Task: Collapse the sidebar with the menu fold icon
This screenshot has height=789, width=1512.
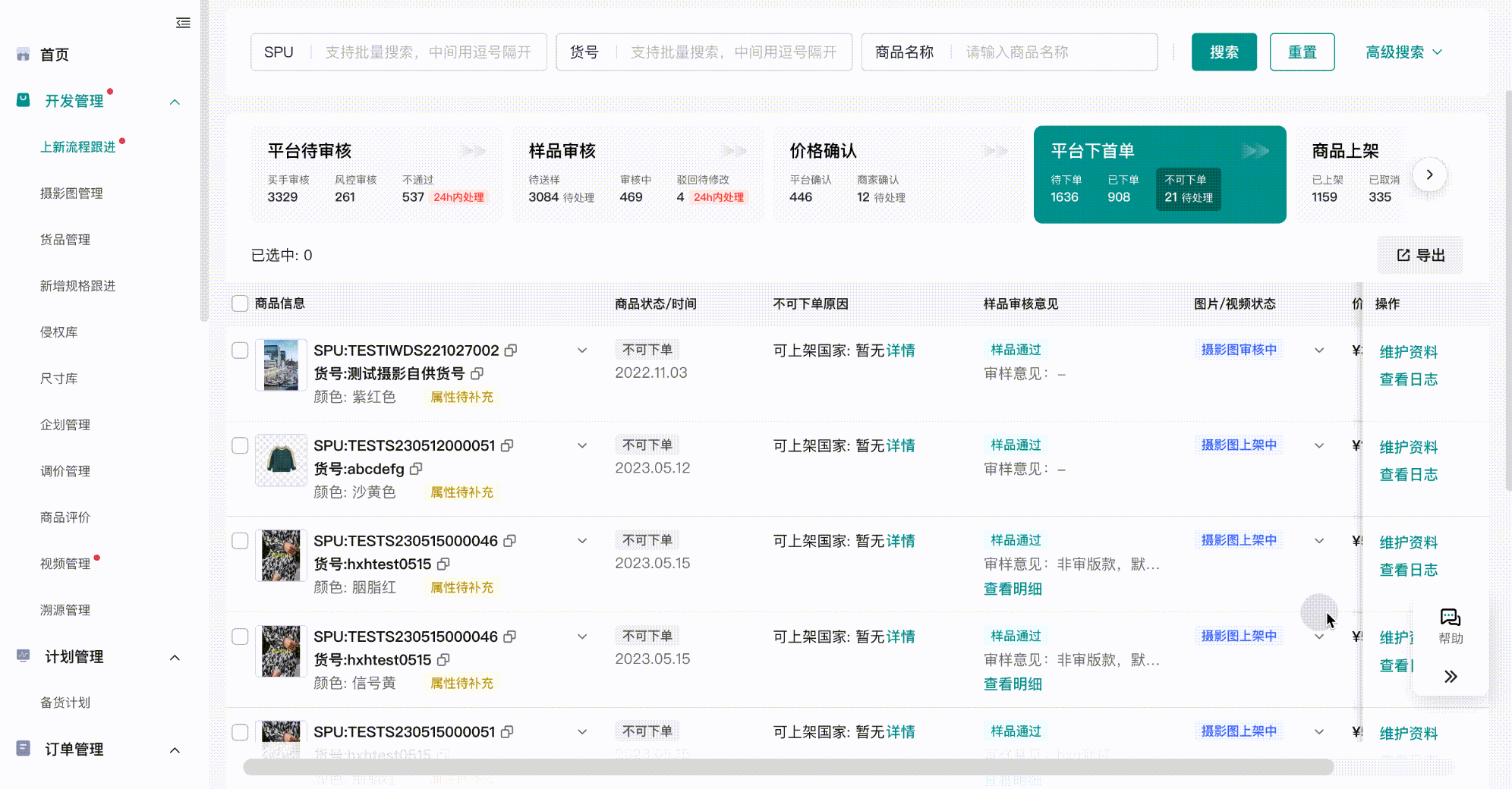Action: tap(183, 23)
